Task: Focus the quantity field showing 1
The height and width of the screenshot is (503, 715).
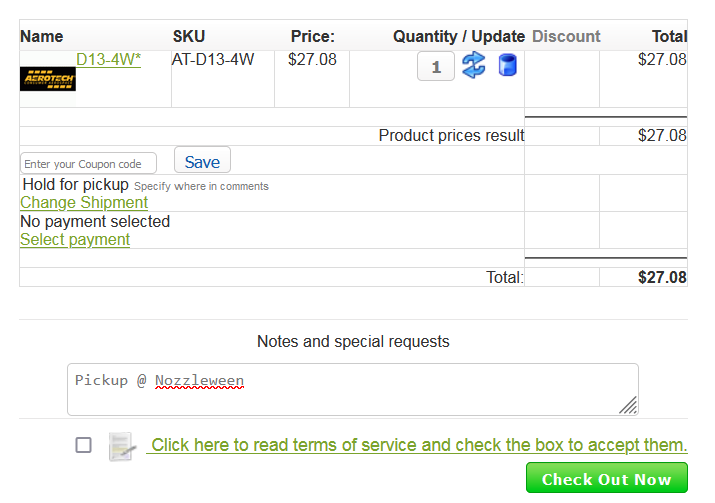Action: point(436,67)
